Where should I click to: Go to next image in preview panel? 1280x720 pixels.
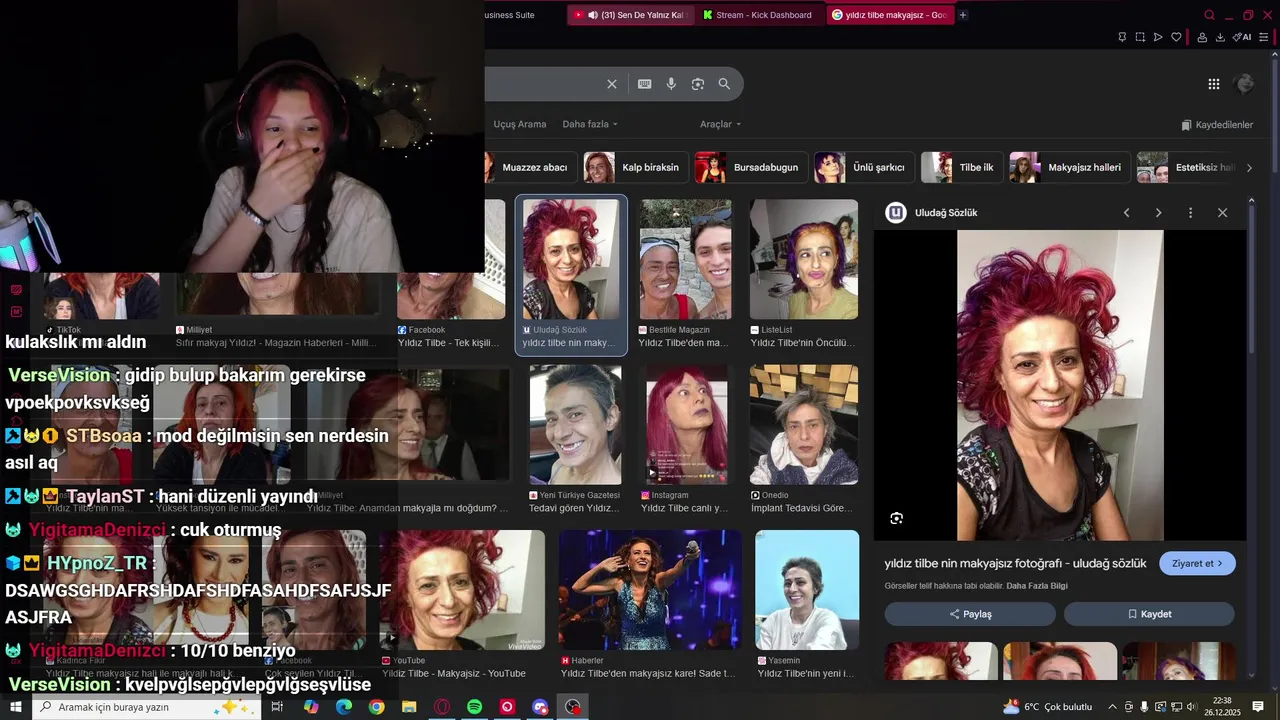(x=1158, y=213)
